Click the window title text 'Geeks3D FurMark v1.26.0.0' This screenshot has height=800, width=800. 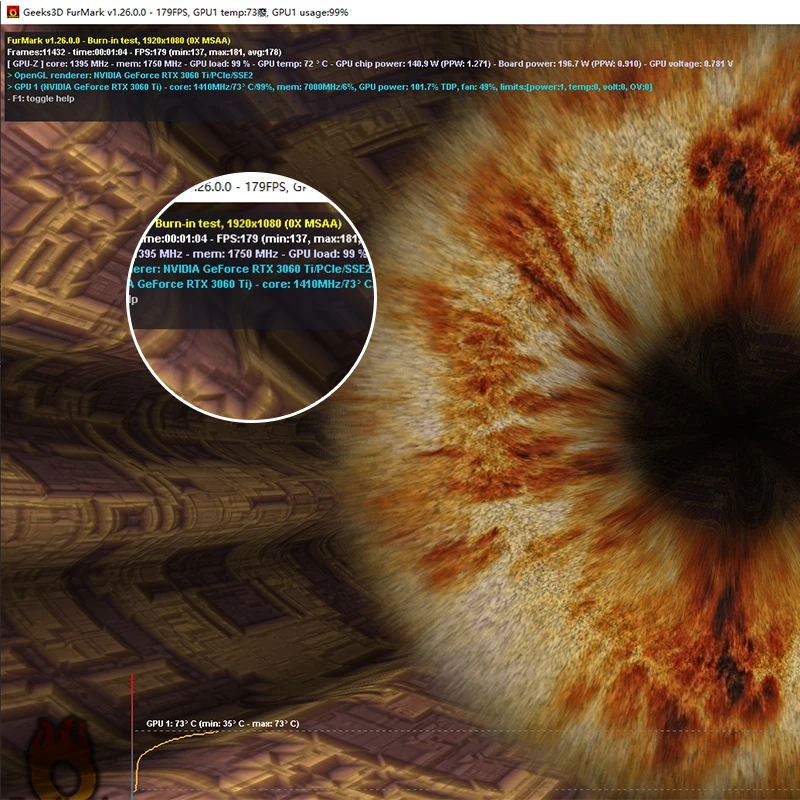tap(85, 12)
